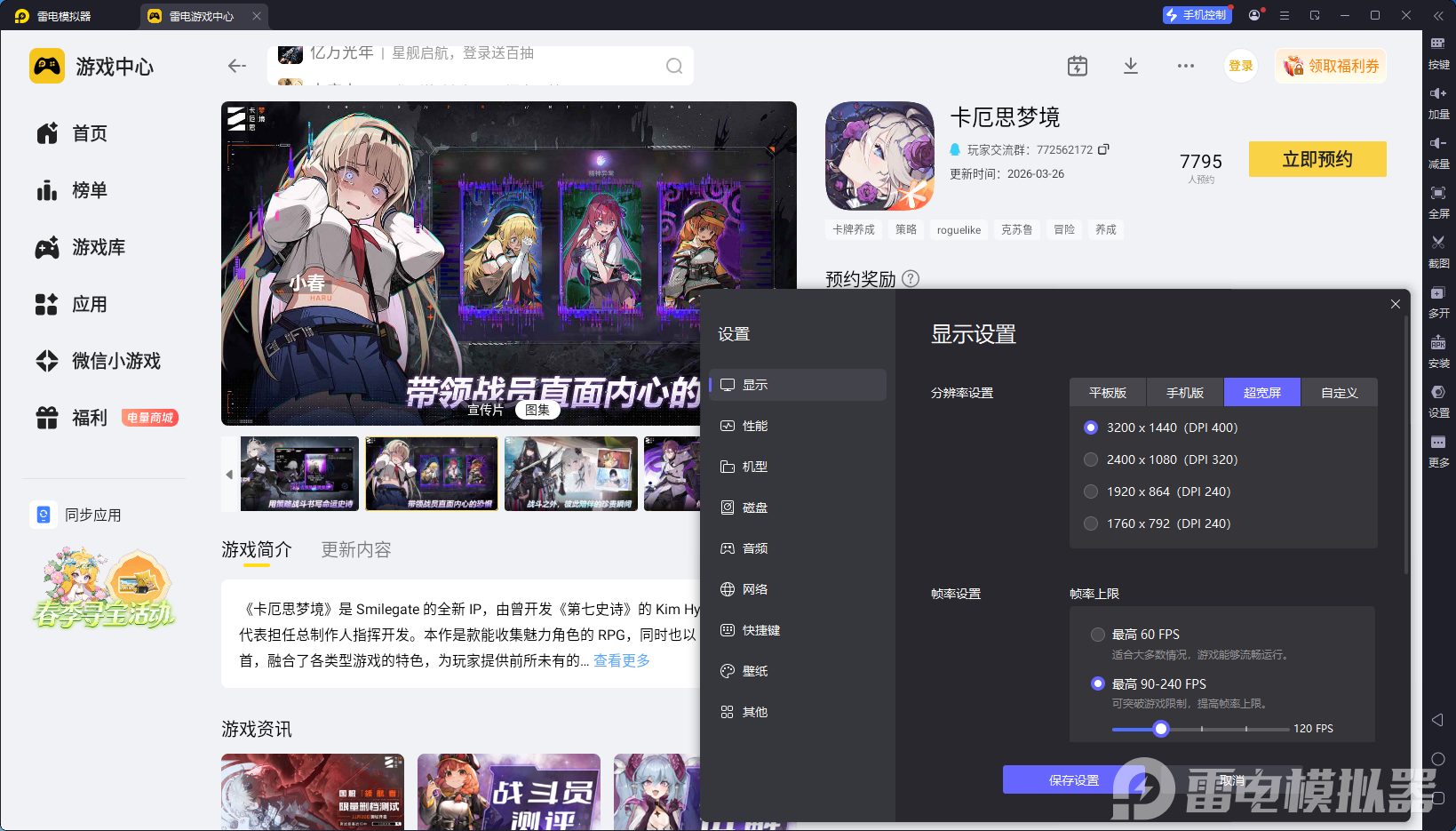
Task: Click the 保存设置 button
Action: click(1074, 779)
